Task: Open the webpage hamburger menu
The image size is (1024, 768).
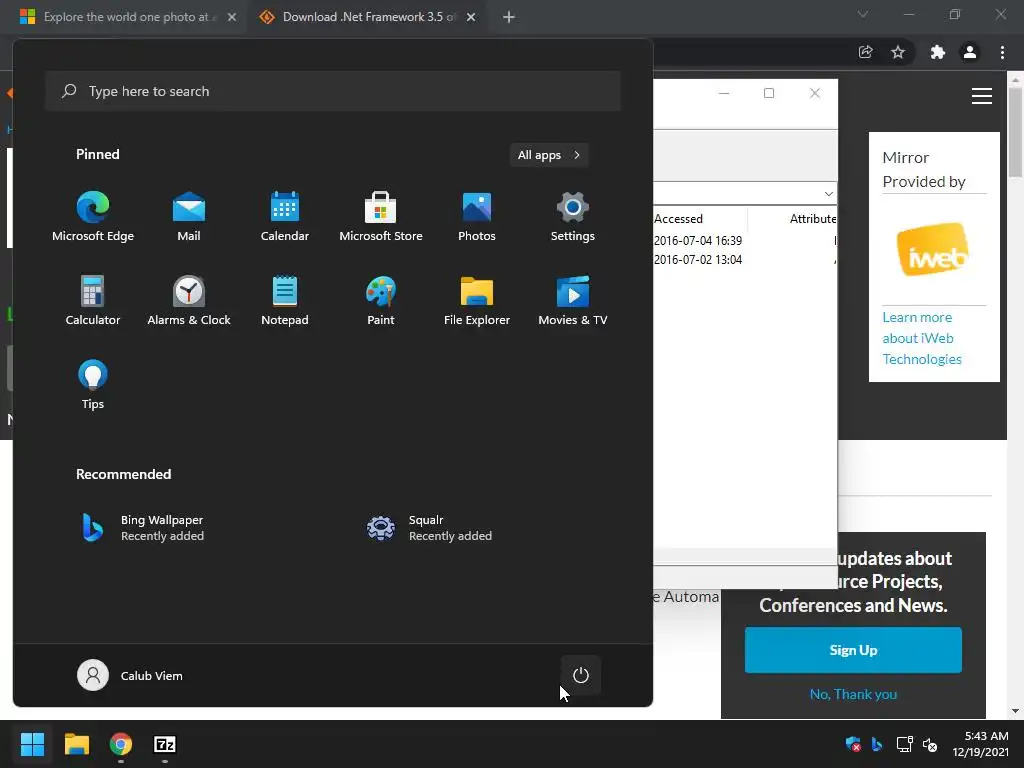Action: click(982, 96)
